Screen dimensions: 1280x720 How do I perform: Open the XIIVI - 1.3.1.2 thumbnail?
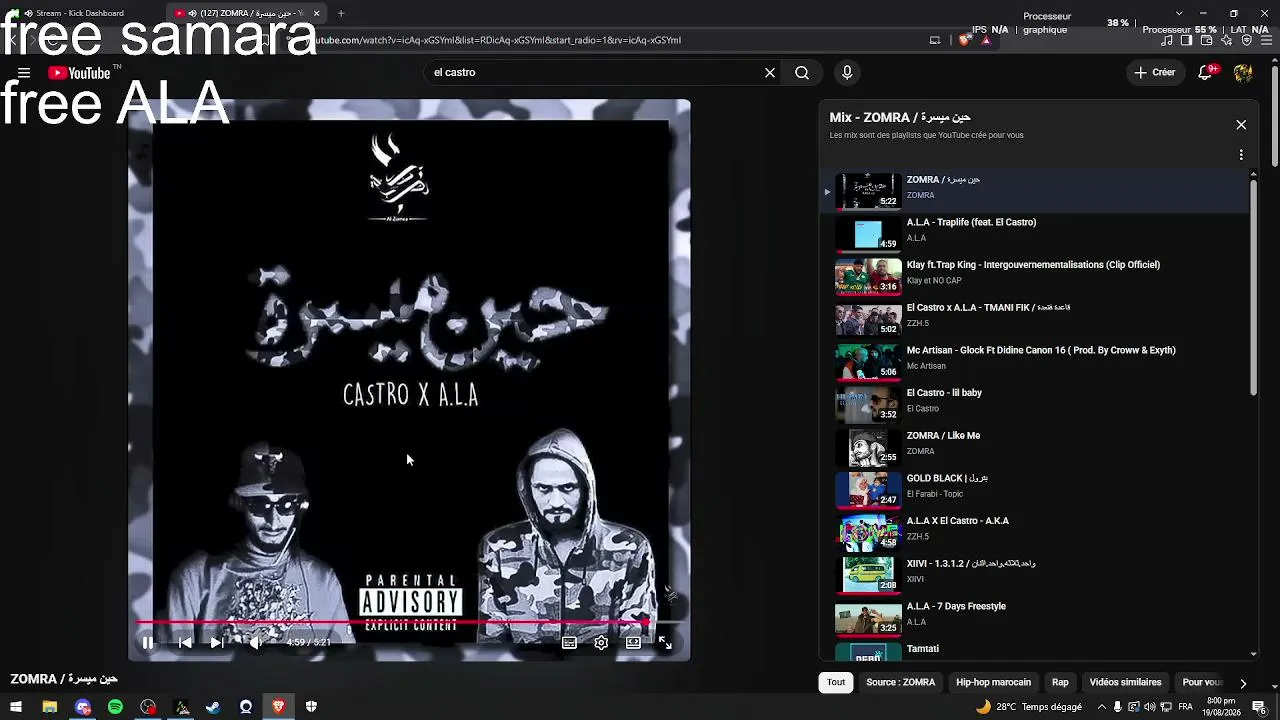(x=868, y=575)
